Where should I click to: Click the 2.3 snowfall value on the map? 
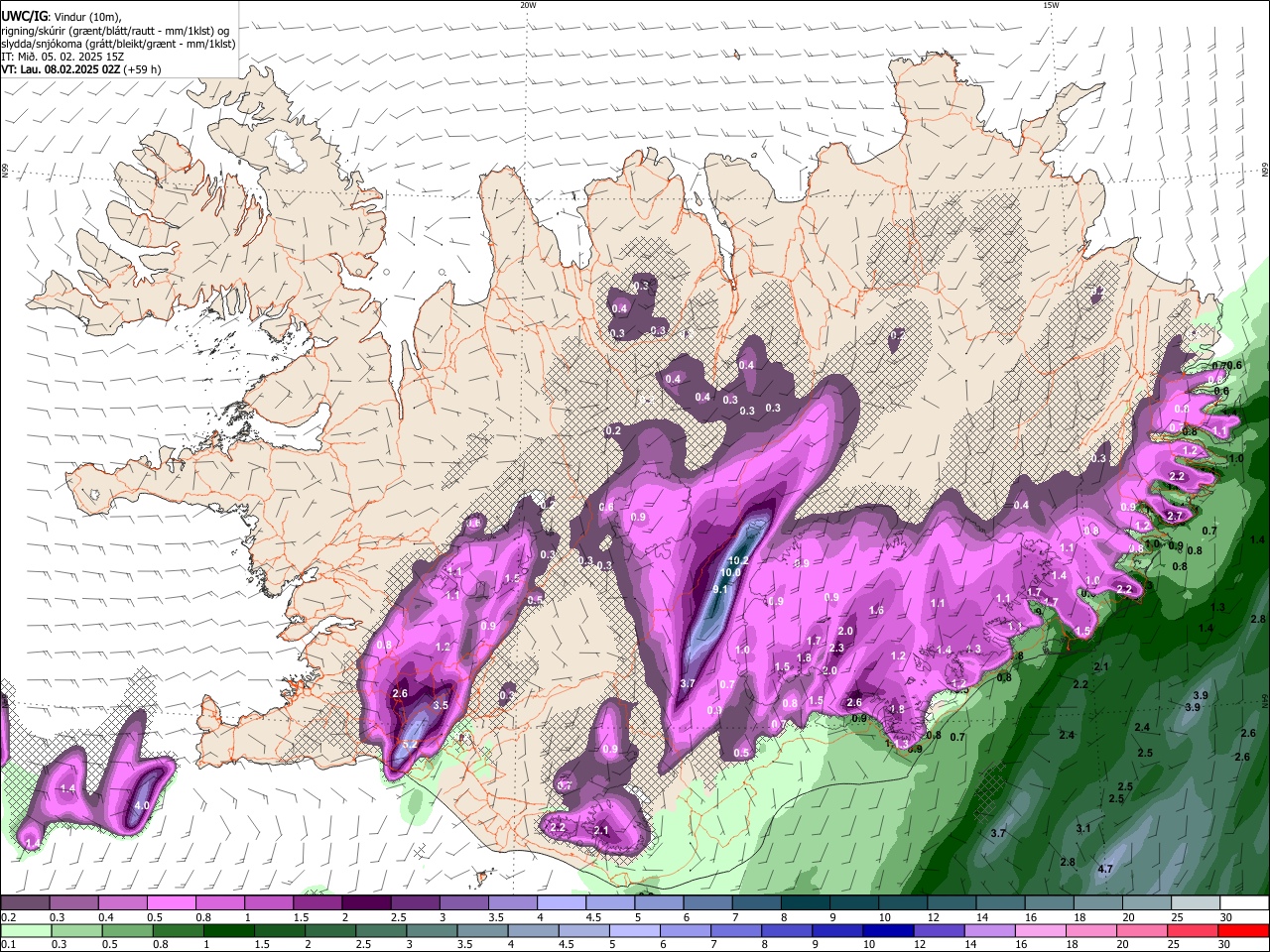tap(836, 648)
